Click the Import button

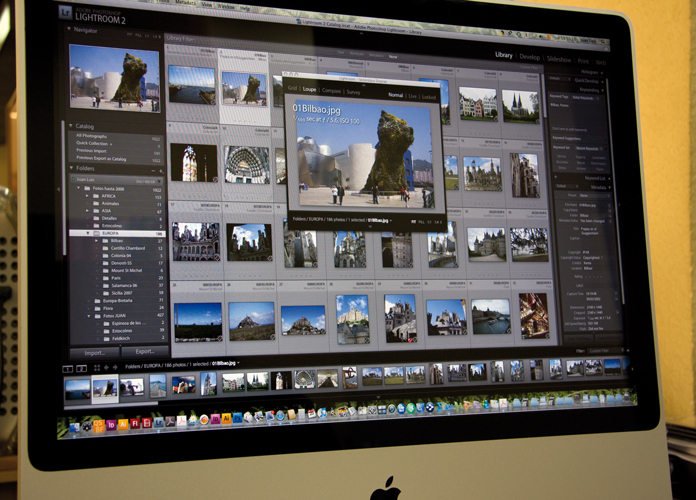[95, 353]
